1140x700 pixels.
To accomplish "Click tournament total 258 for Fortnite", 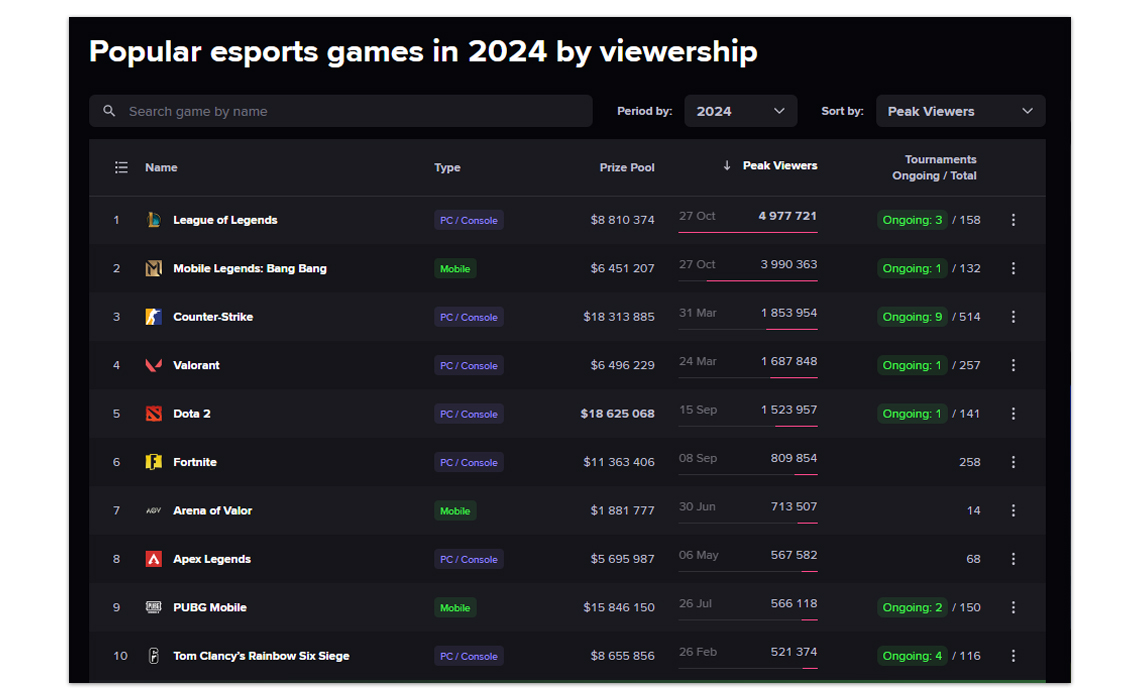I will (970, 462).
